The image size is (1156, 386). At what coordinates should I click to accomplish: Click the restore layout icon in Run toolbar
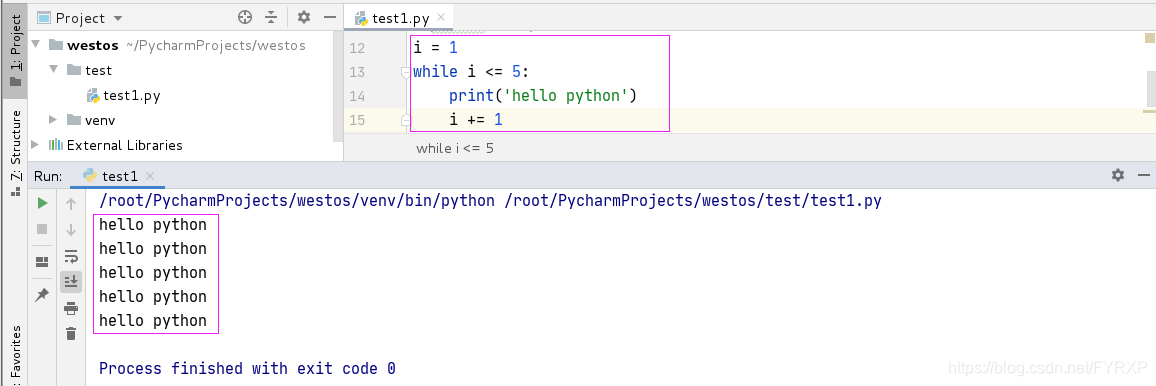(x=42, y=262)
